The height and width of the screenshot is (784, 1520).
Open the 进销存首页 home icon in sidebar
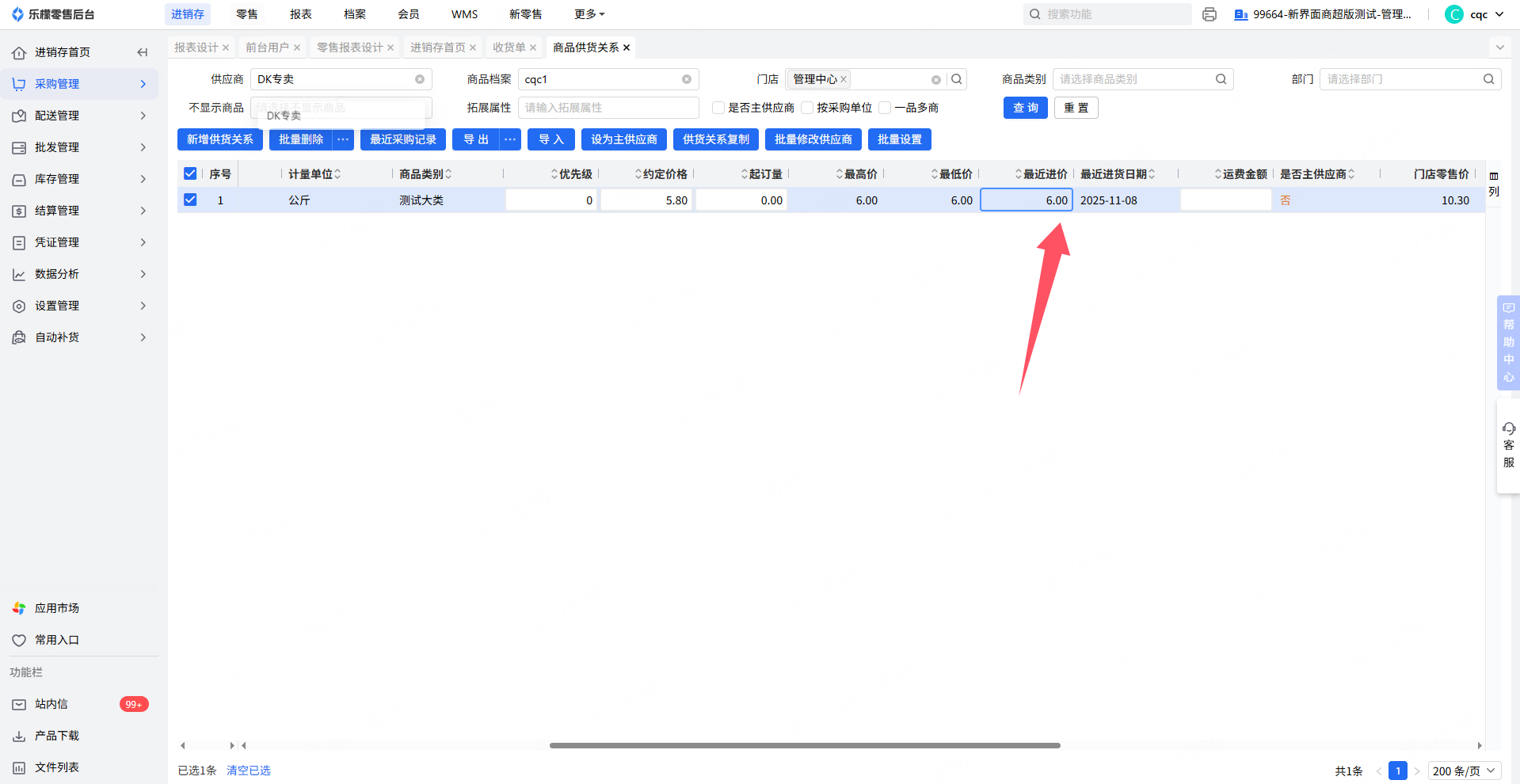[x=19, y=52]
